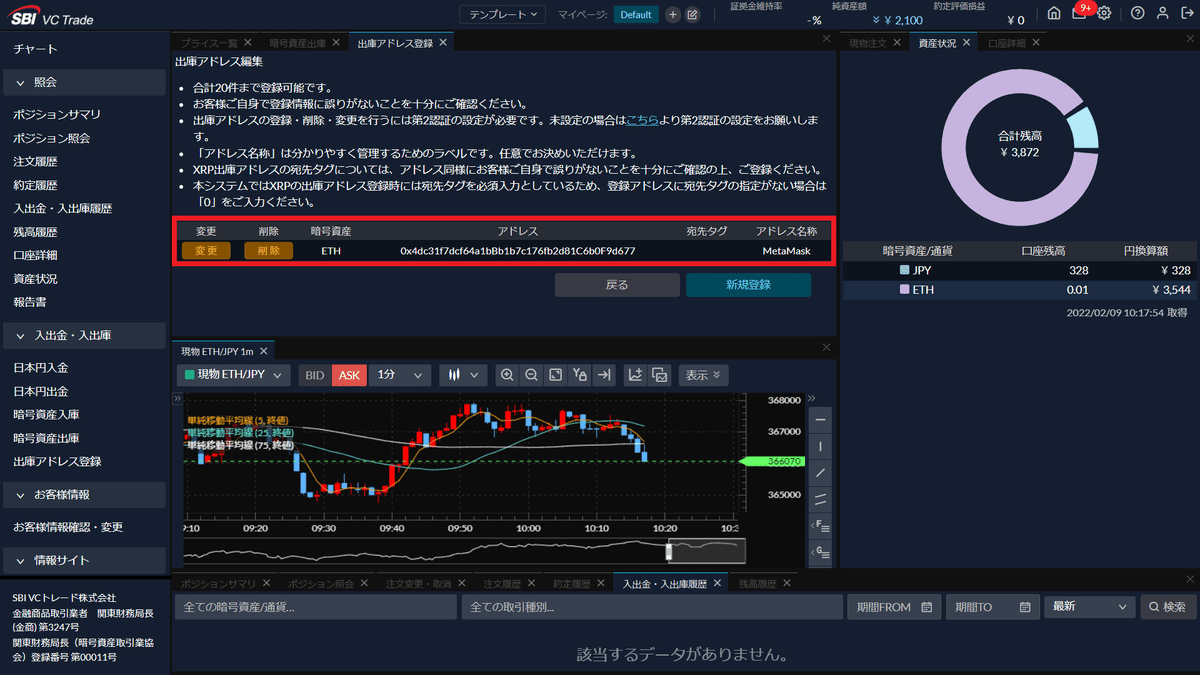This screenshot has width=1200, height=675.
Task: Jump chart to latest candle
Action: (603, 375)
